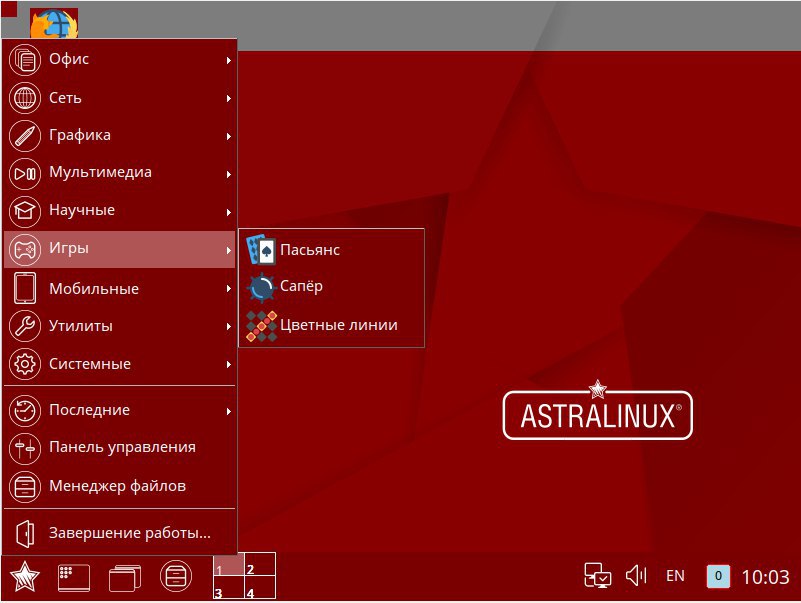801x603 pixels.
Task: Click the wrench icon beside Утилиты
Action: pos(25,326)
